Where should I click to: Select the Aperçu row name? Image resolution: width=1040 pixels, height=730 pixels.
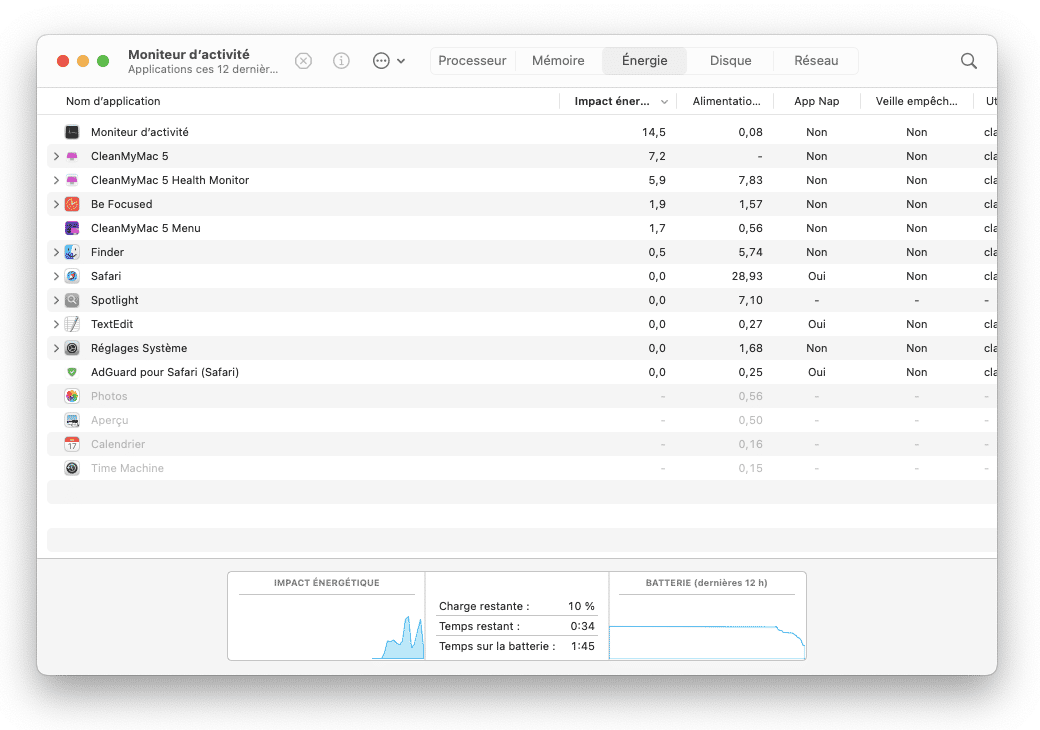[109, 420]
